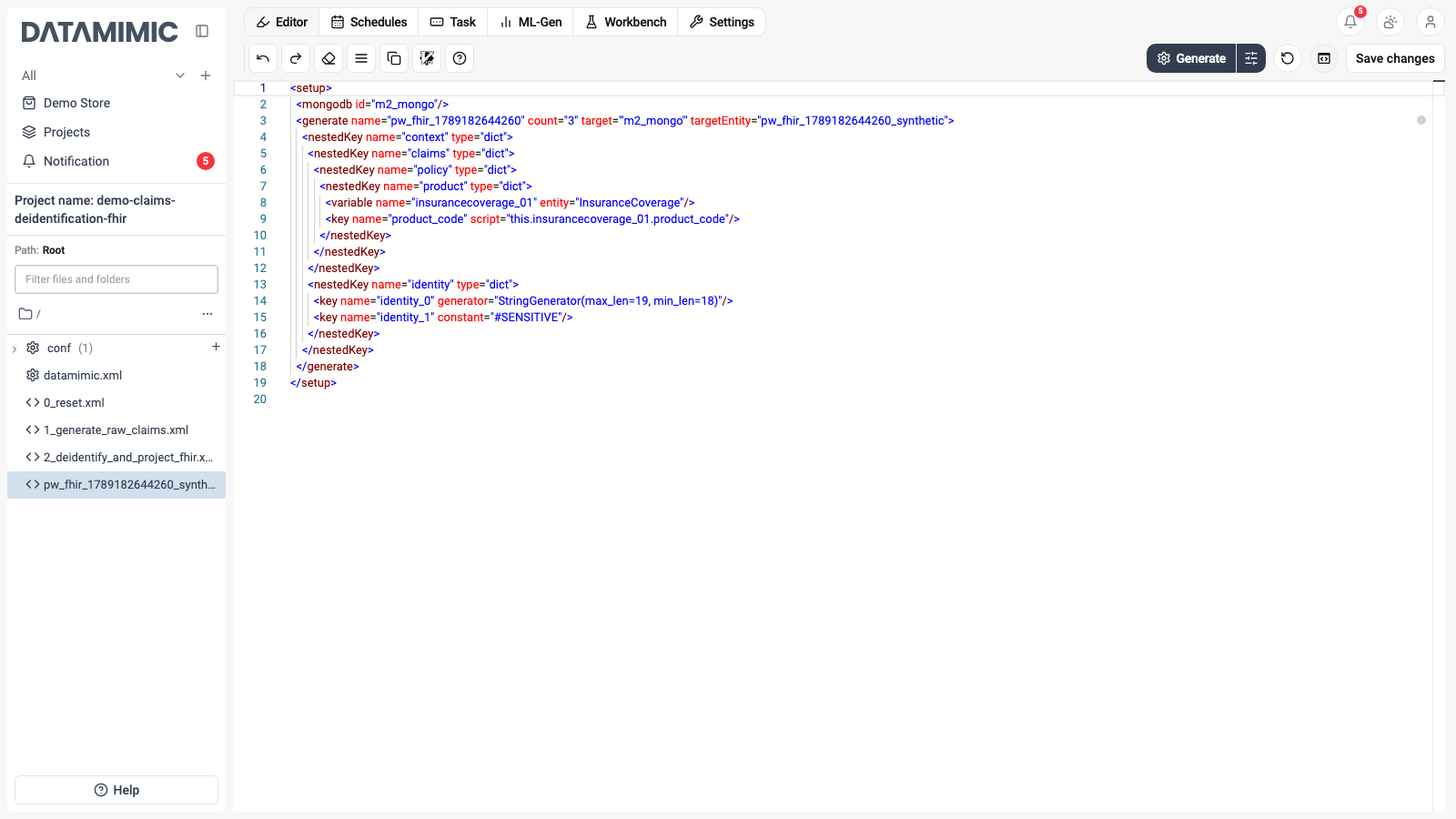1456x819 pixels.
Task: Click the reload circular arrow icon
Action: (1288, 58)
